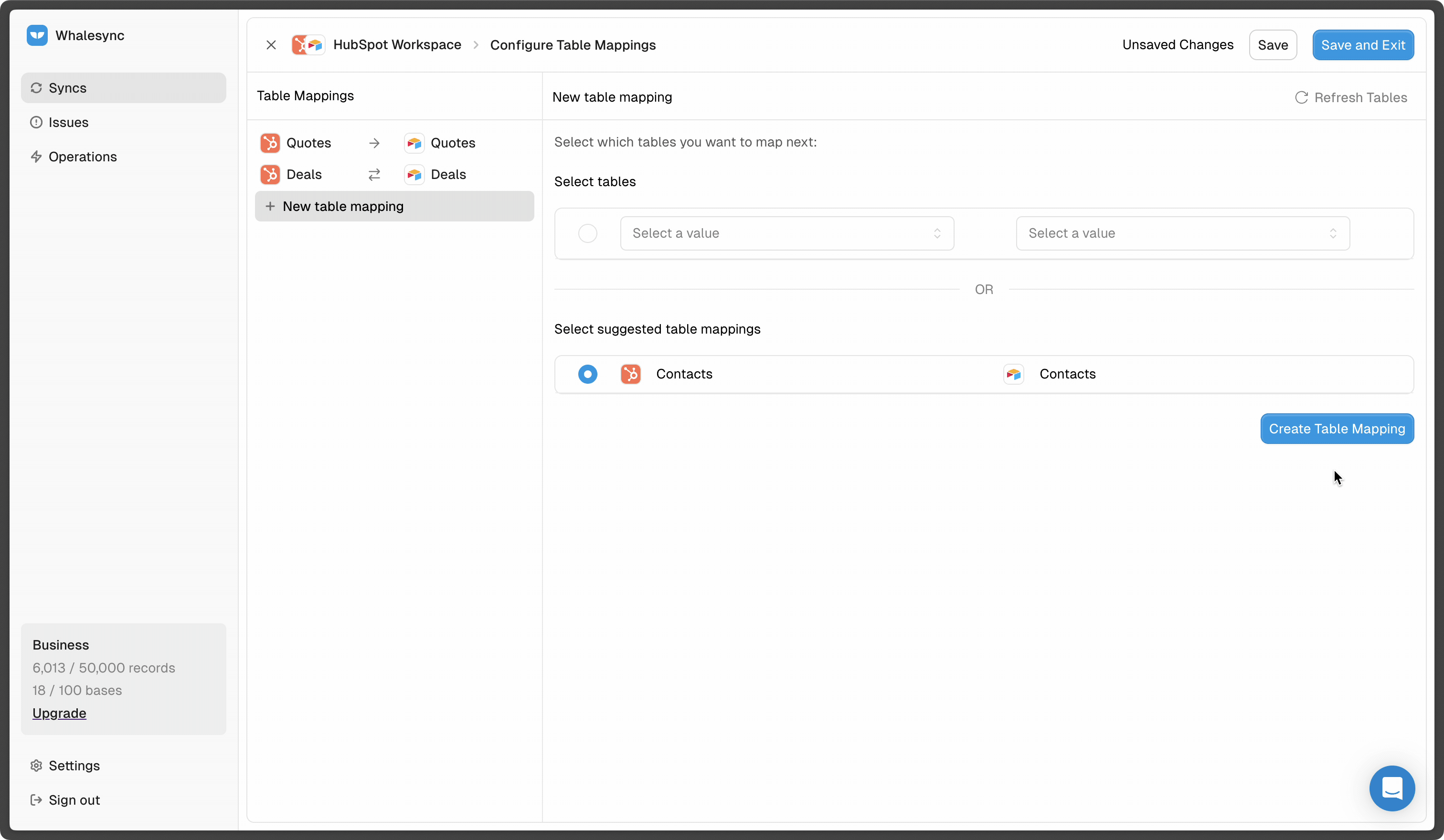Click the Refresh Tables icon
The width and height of the screenshot is (1444, 840).
(1301, 97)
